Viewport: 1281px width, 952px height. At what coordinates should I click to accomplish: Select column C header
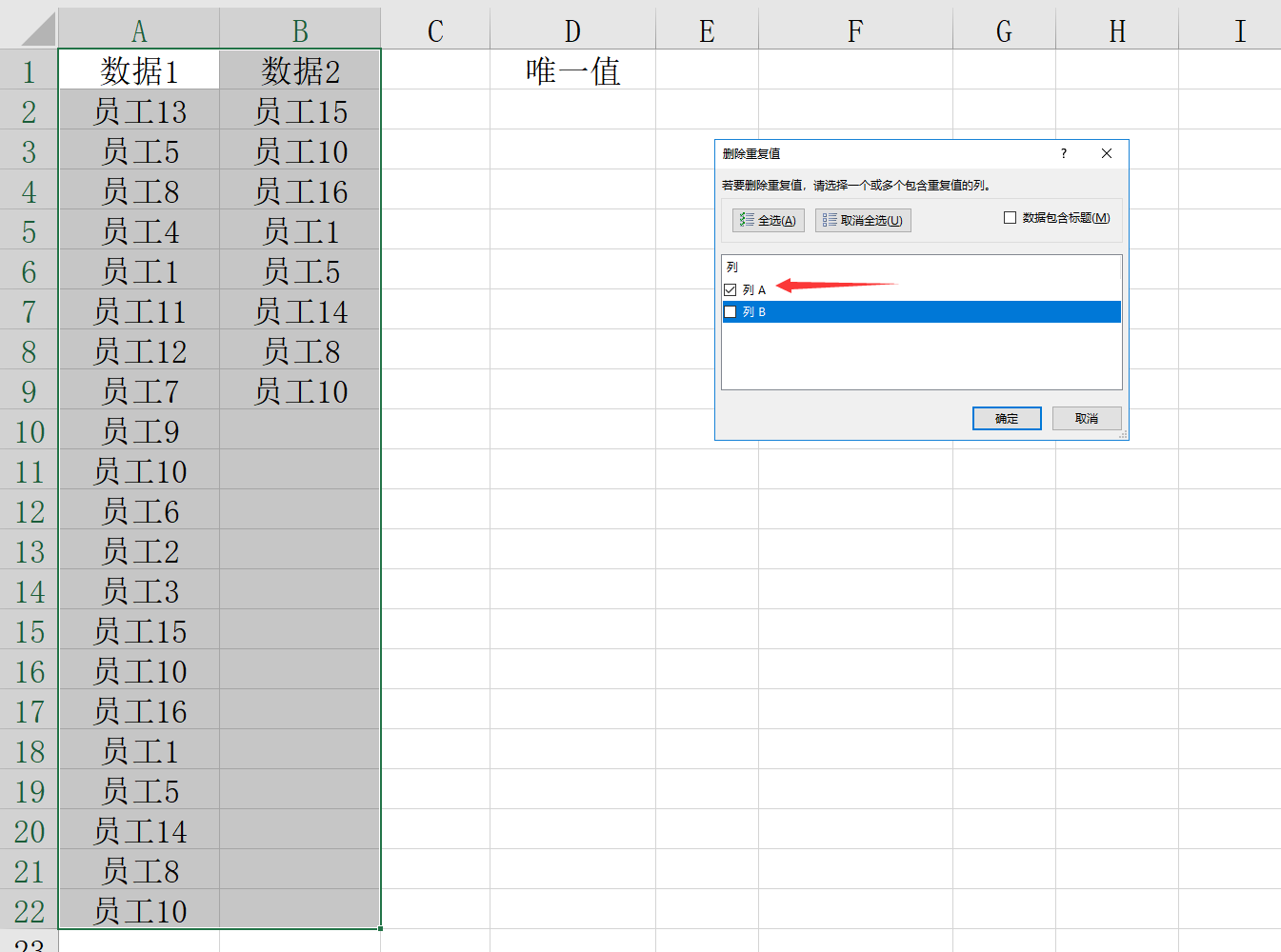[x=435, y=30]
